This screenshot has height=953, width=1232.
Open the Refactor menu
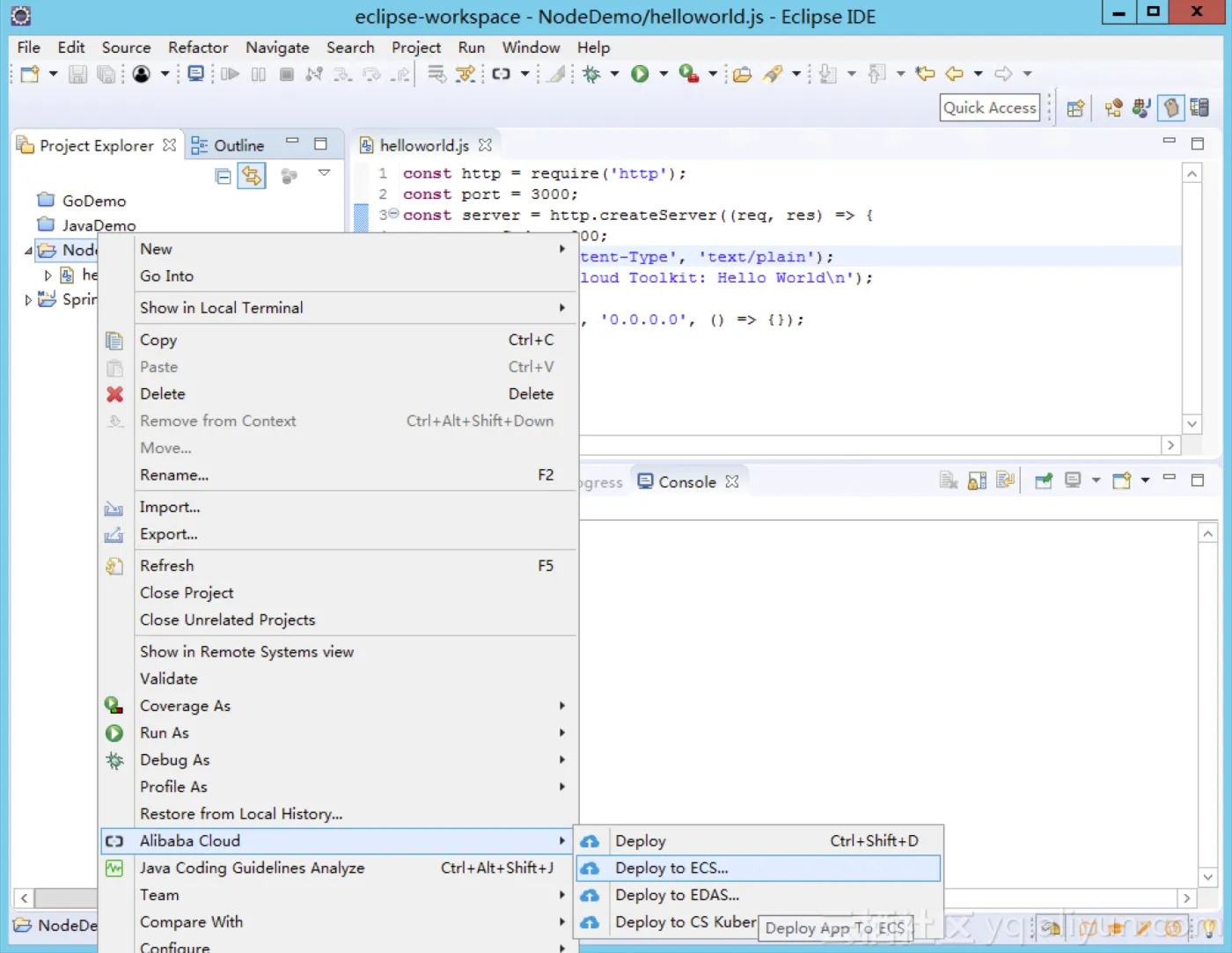pyautogui.click(x=198, y=48)
